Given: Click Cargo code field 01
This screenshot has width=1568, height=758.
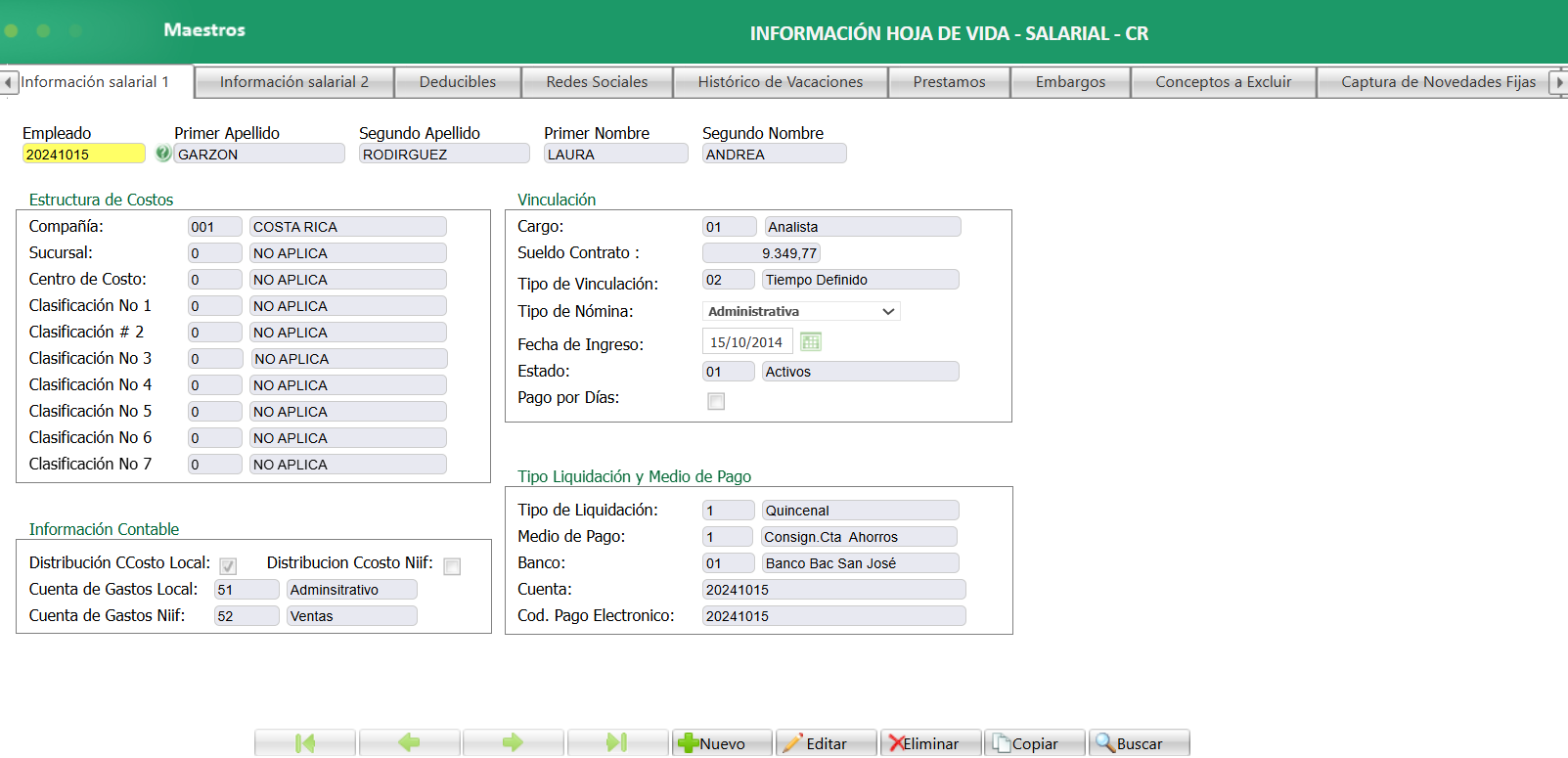Looking at the screenshot, I should (730, 227).
